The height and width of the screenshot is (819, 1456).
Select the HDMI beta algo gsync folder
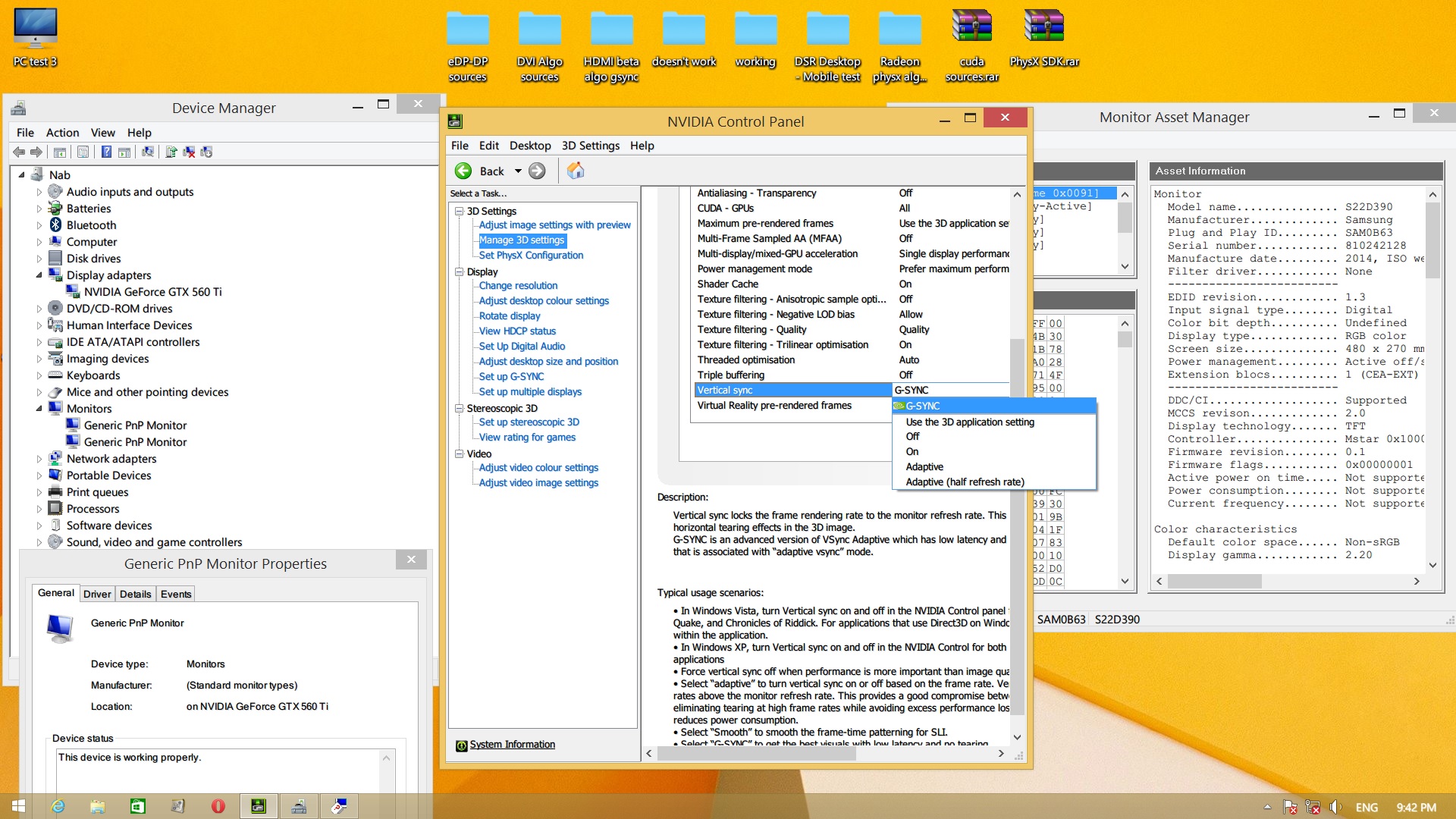pyautogui.click(x=611, y=45)
